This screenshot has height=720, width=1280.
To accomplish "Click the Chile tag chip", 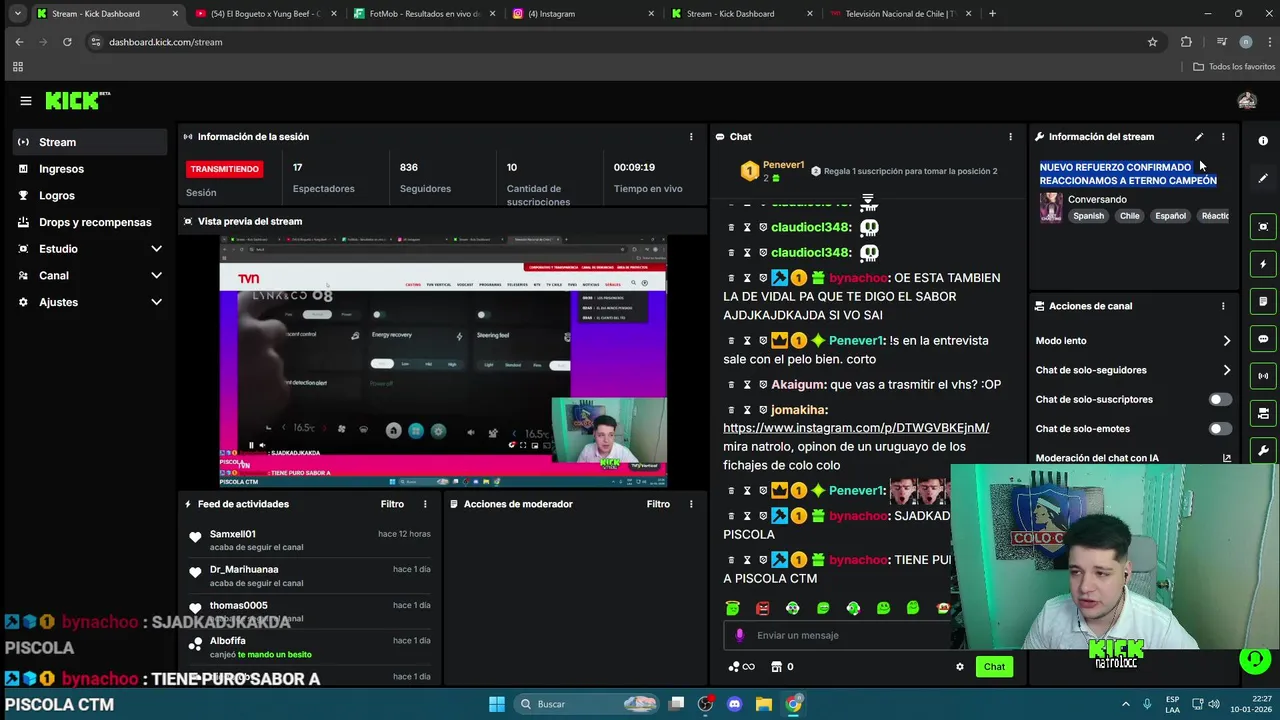I will pos(1129,216).
